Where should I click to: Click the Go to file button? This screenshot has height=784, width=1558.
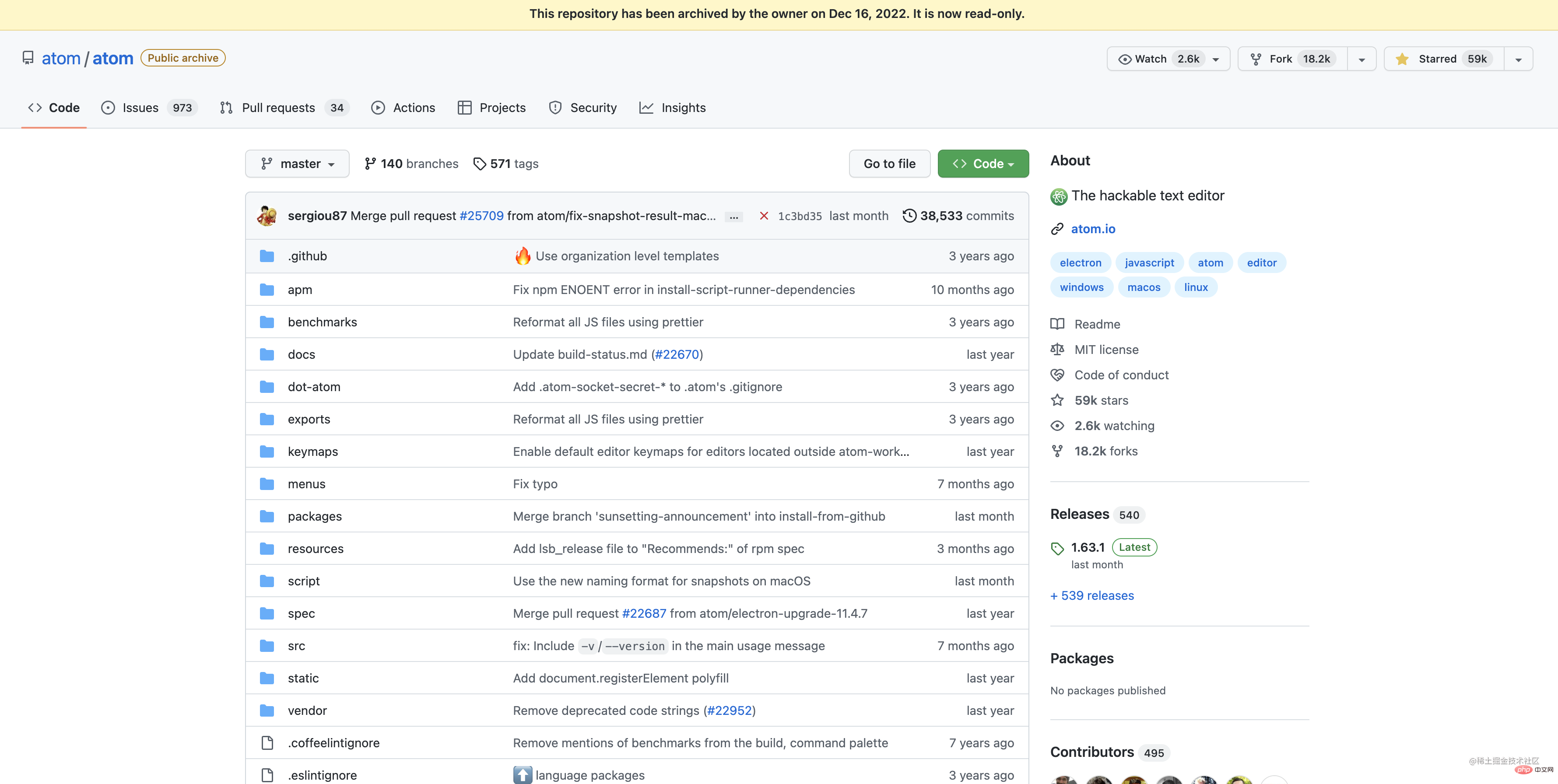pyautogui.click(x=889, y=164)
